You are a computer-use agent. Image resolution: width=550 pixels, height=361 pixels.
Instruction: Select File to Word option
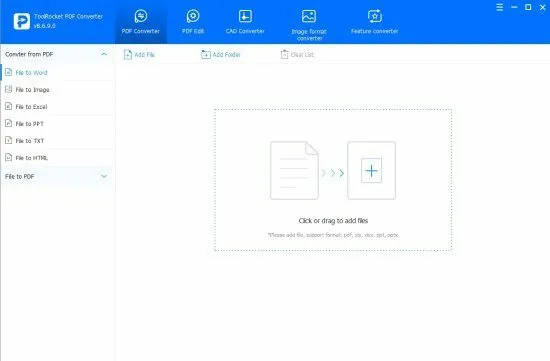point(57,73)
